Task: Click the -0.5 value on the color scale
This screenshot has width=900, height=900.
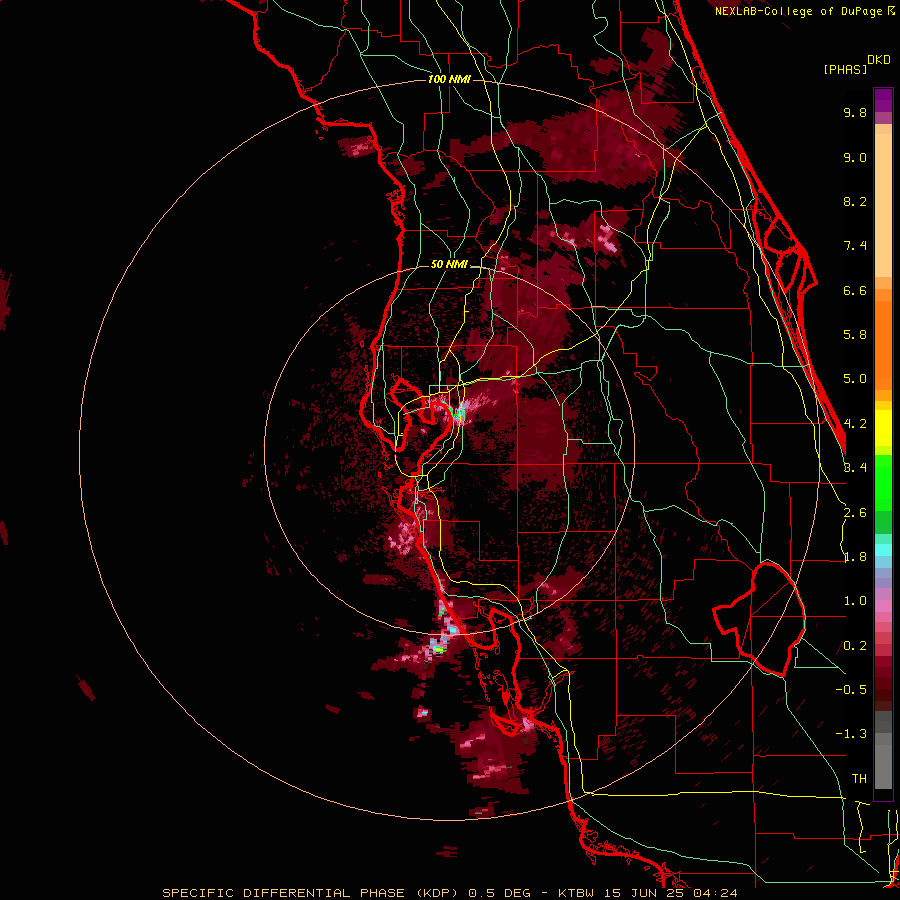Action: [851, 690]
